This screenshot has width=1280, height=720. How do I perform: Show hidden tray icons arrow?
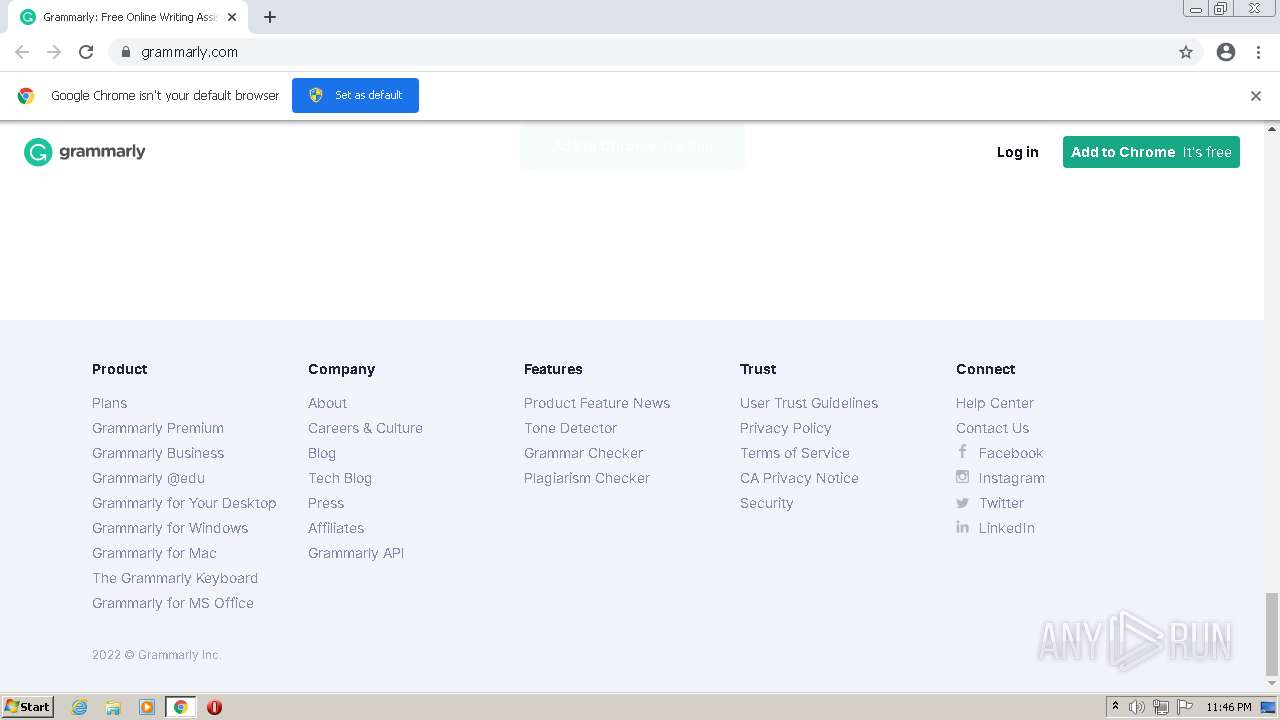(1115, 707)
